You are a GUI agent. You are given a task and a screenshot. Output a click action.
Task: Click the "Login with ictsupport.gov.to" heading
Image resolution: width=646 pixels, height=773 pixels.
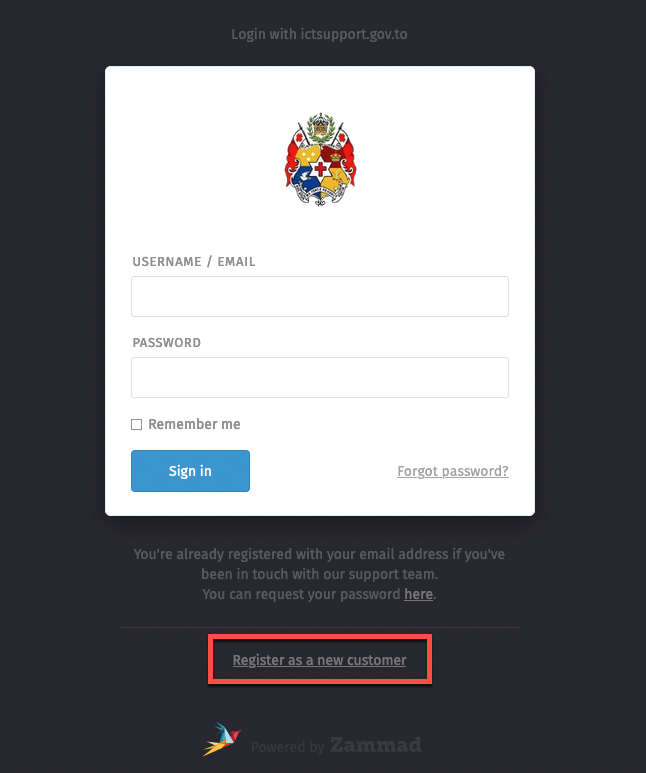point(319,34)
